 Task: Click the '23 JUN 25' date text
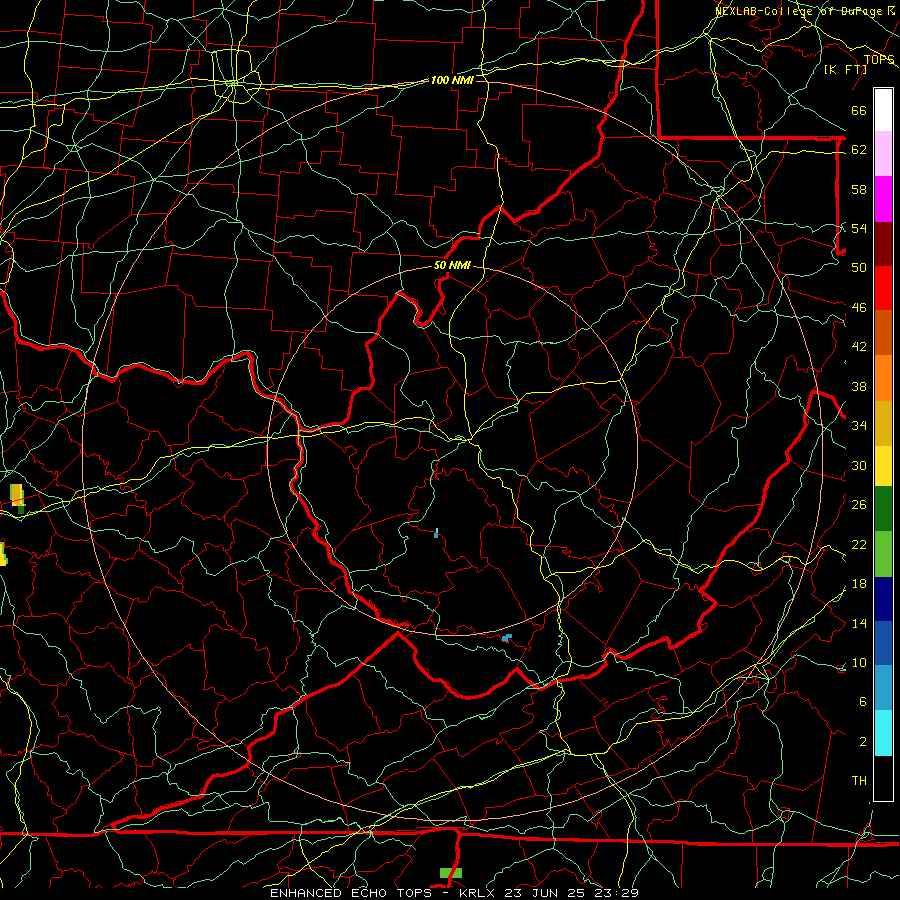546,893
